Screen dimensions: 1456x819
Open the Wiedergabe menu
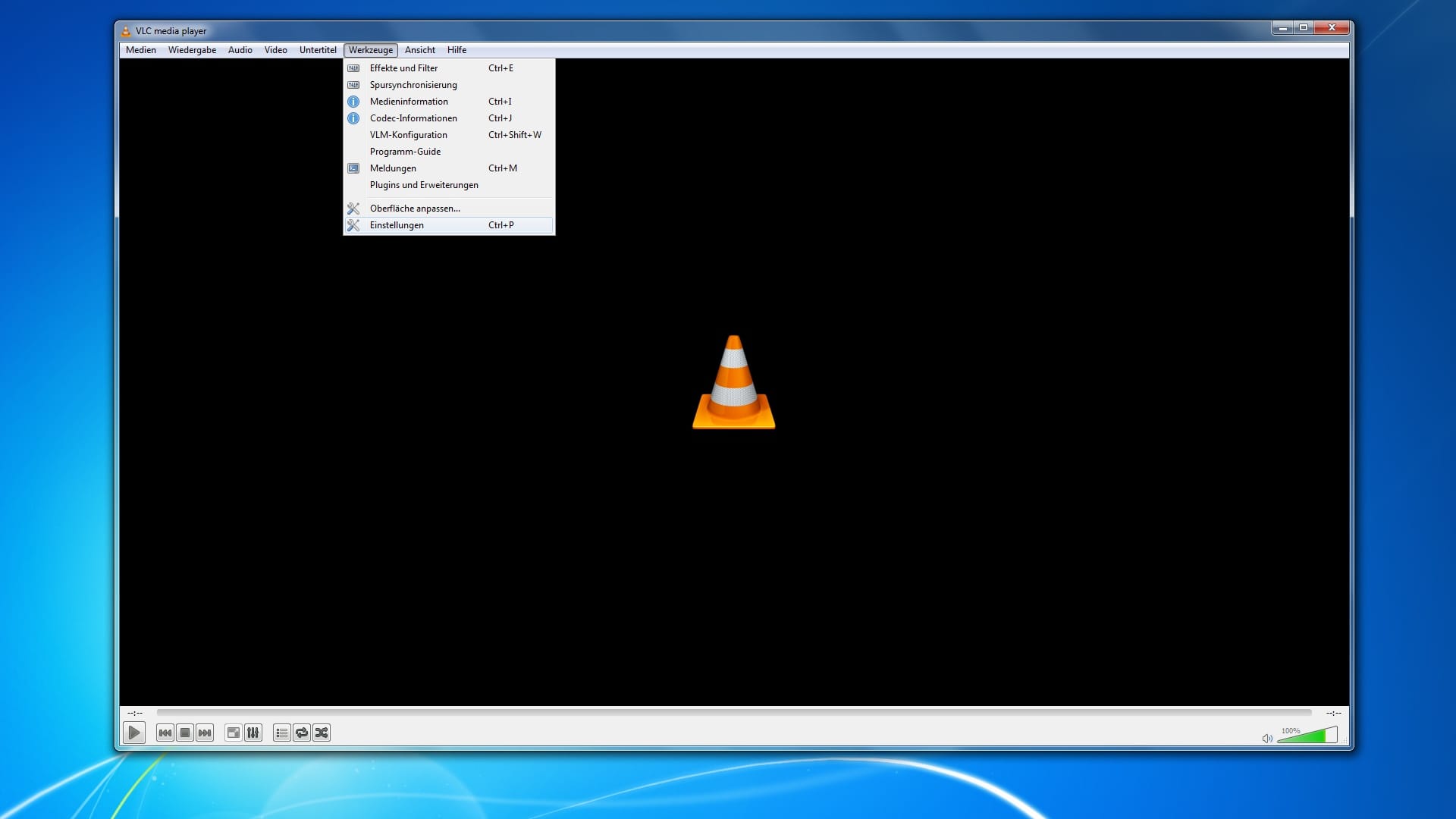point(192,50)
